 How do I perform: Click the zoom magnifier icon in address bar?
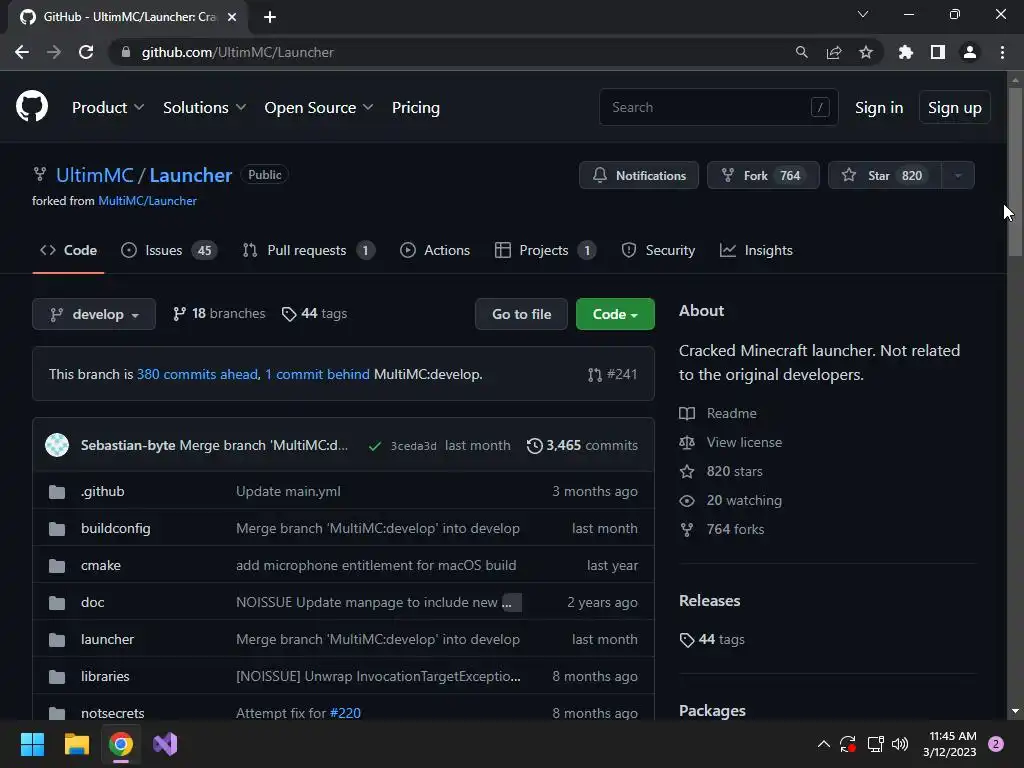coord(801,52)
